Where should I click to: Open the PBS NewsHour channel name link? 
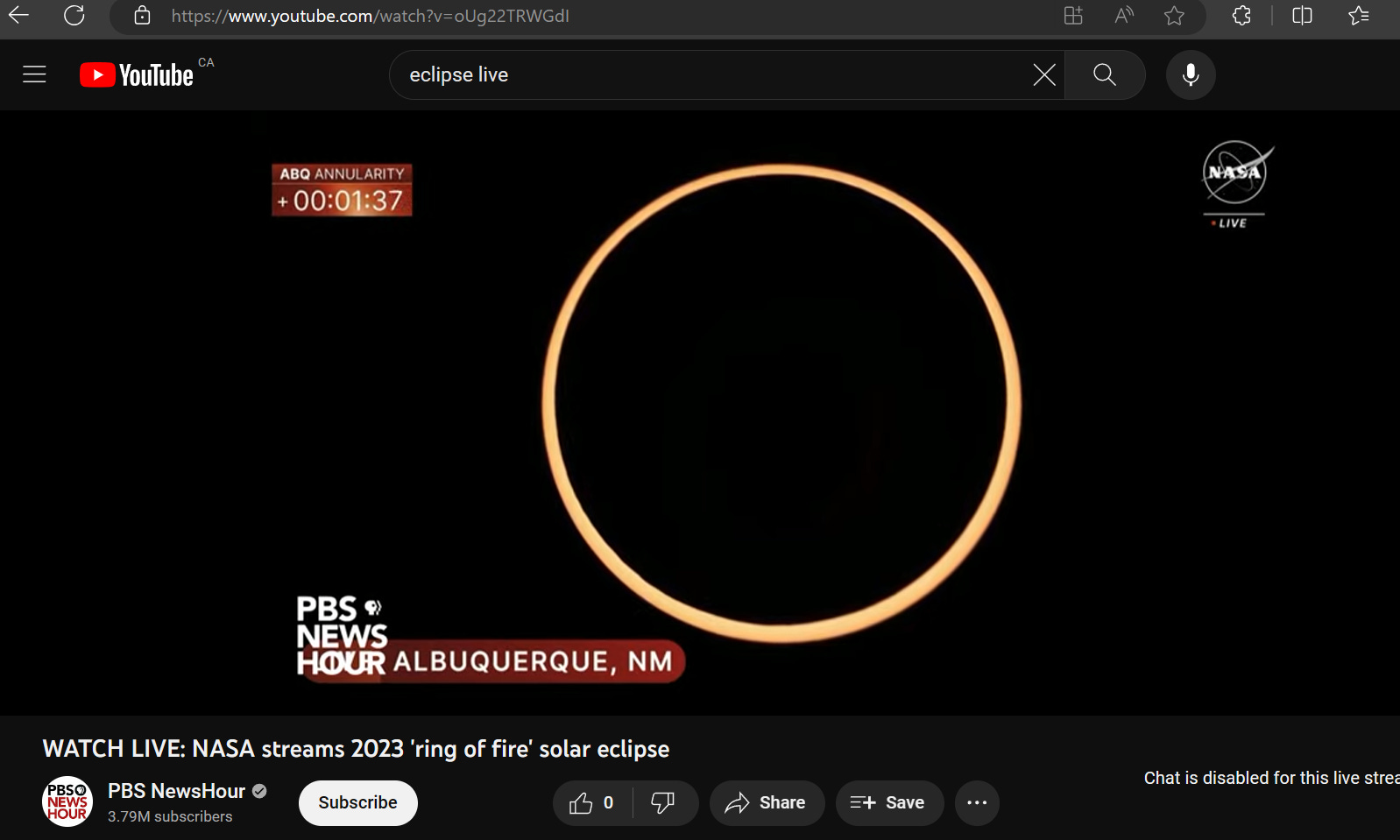point(176,791)
